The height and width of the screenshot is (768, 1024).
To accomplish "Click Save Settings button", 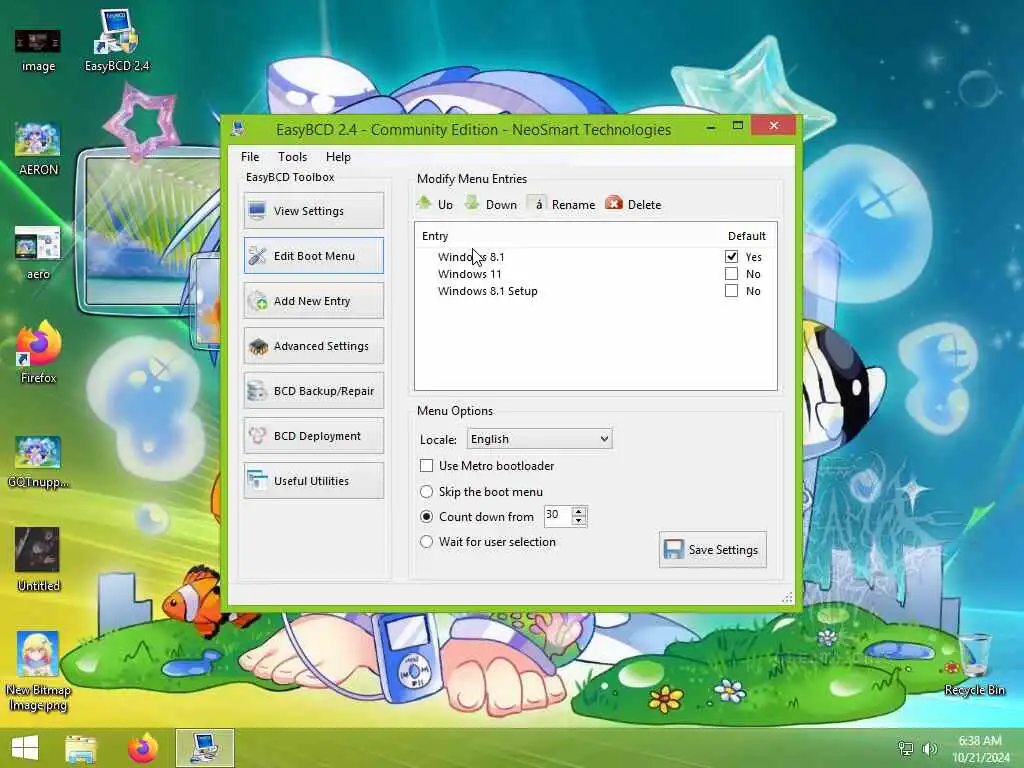I will coord(712,549).
